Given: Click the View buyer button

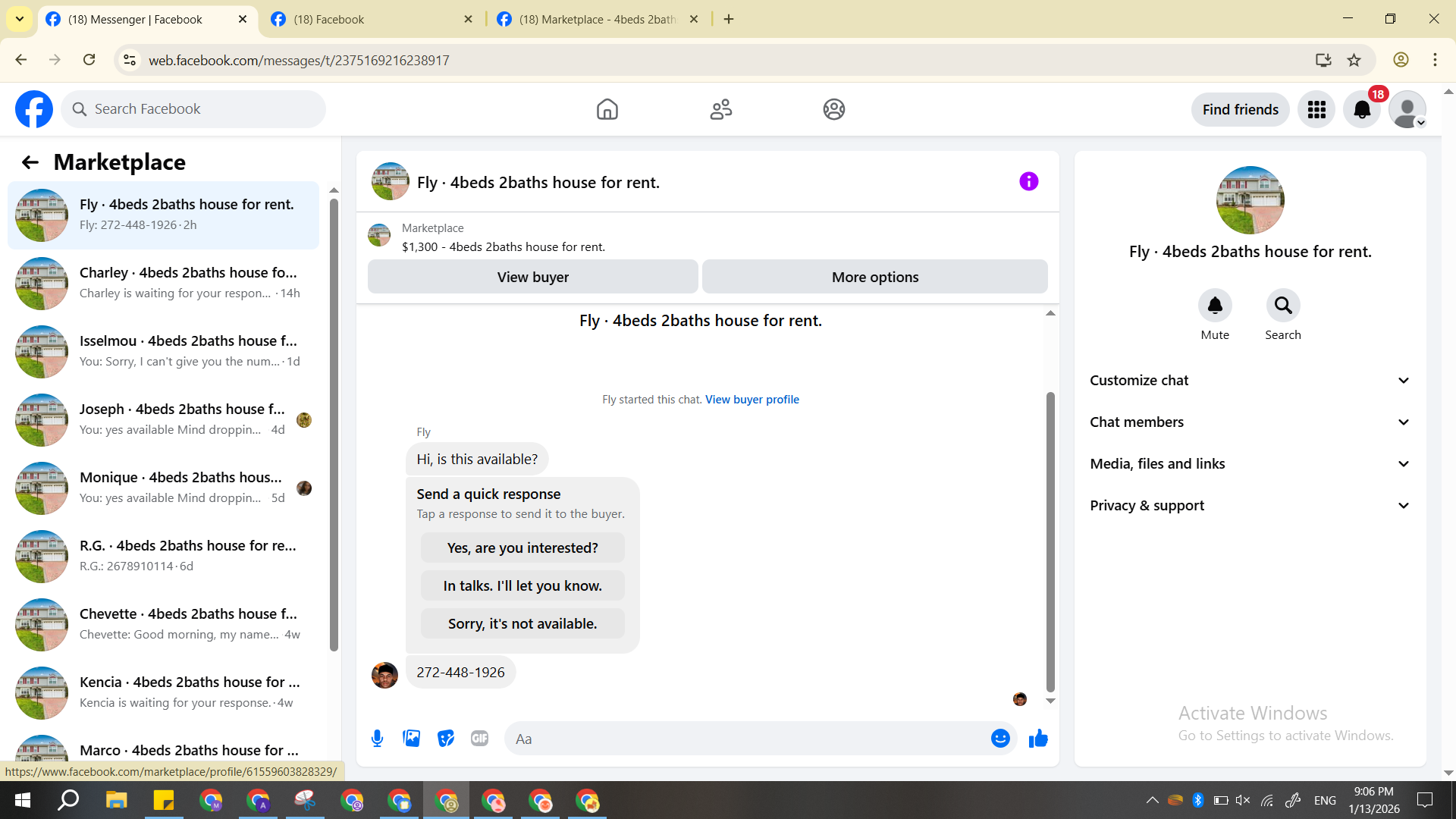Looking at the screenshot, I should point(532,277).
